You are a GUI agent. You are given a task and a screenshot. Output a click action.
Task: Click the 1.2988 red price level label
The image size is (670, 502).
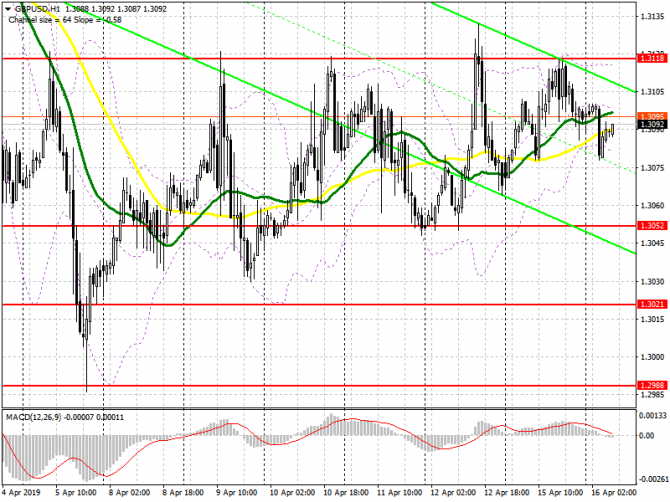point(652,385)
